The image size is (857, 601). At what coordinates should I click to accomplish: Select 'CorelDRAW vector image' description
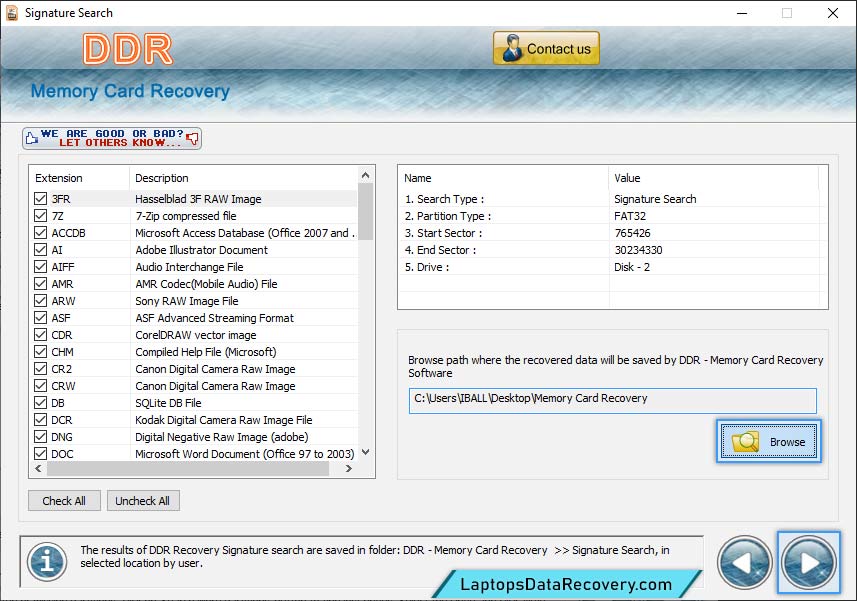coord(196,335)
